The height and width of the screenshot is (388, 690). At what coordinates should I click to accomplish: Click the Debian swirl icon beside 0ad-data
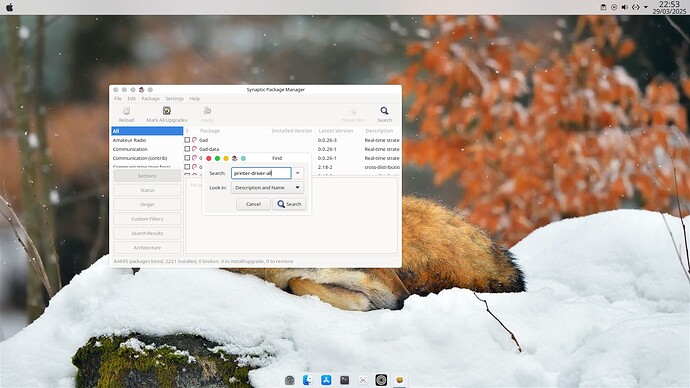195,149
